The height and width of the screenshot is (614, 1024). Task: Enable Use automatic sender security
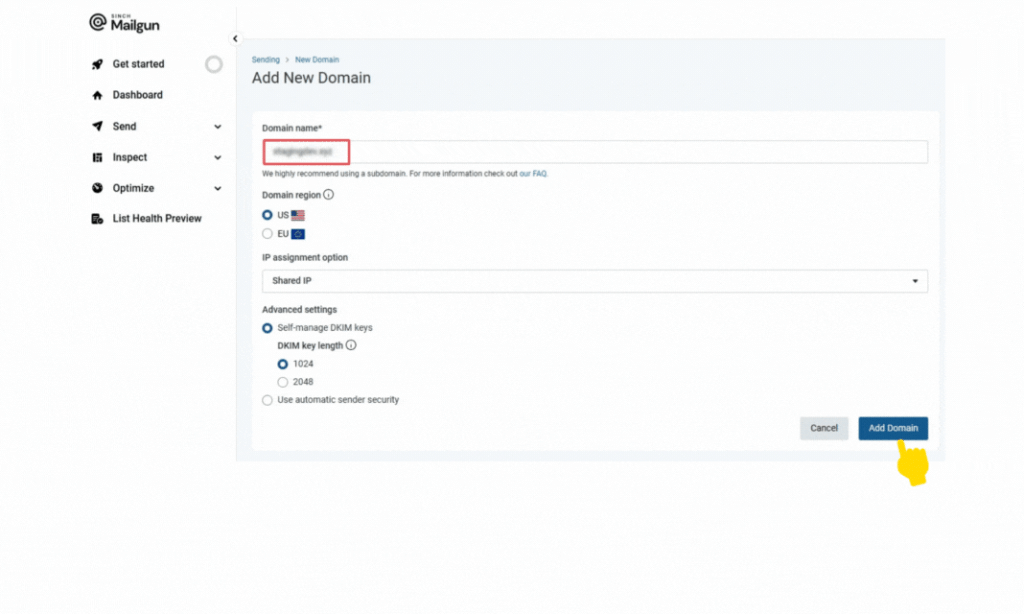267,399
